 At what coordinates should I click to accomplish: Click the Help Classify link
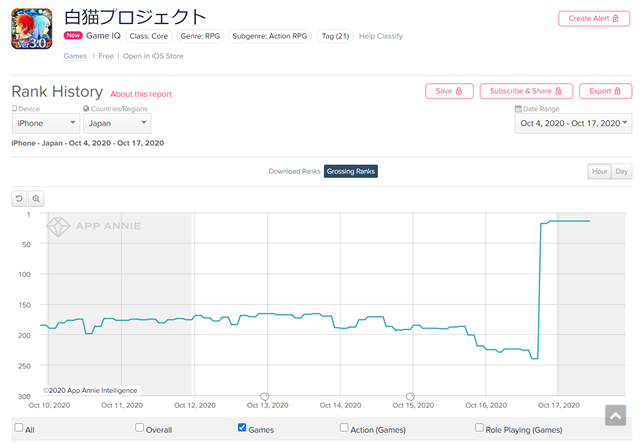(381, 36)
